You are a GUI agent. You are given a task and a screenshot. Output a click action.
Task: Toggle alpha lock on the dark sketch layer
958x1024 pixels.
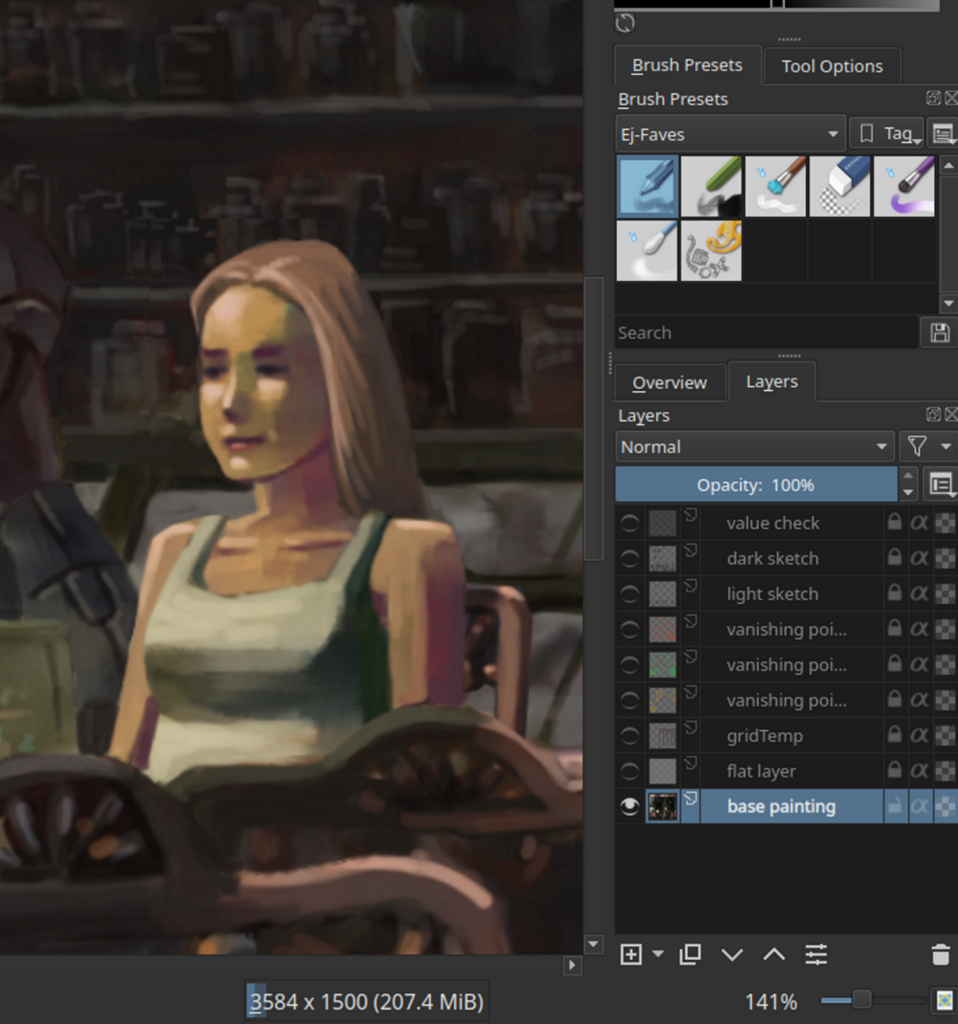pyautogui.click(x=919, y=558)
